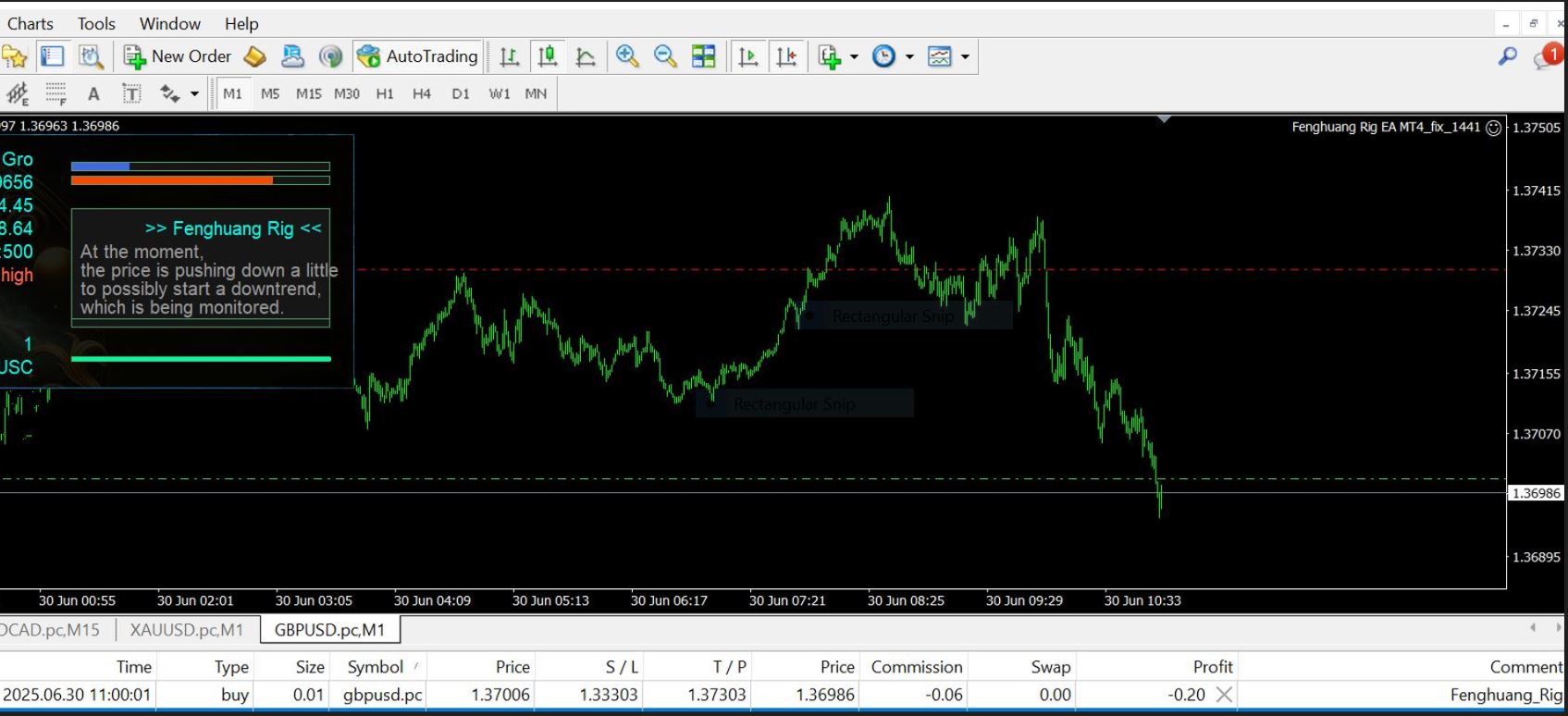Switch chart to line chart view
Viewport: 1568px width, 716px height.
[x=586, y=56]
